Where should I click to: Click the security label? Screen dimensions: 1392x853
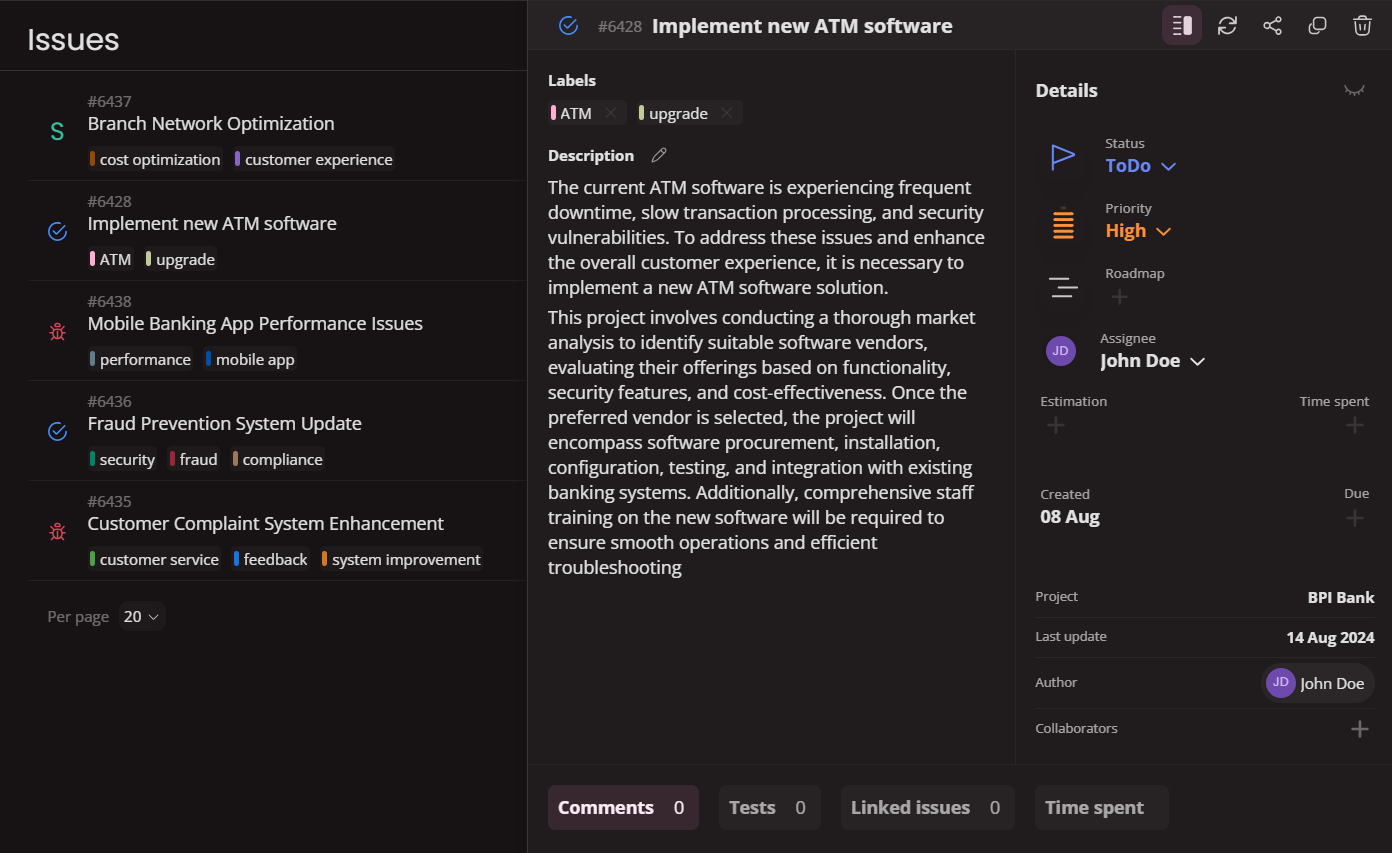[x=122, y=460]
